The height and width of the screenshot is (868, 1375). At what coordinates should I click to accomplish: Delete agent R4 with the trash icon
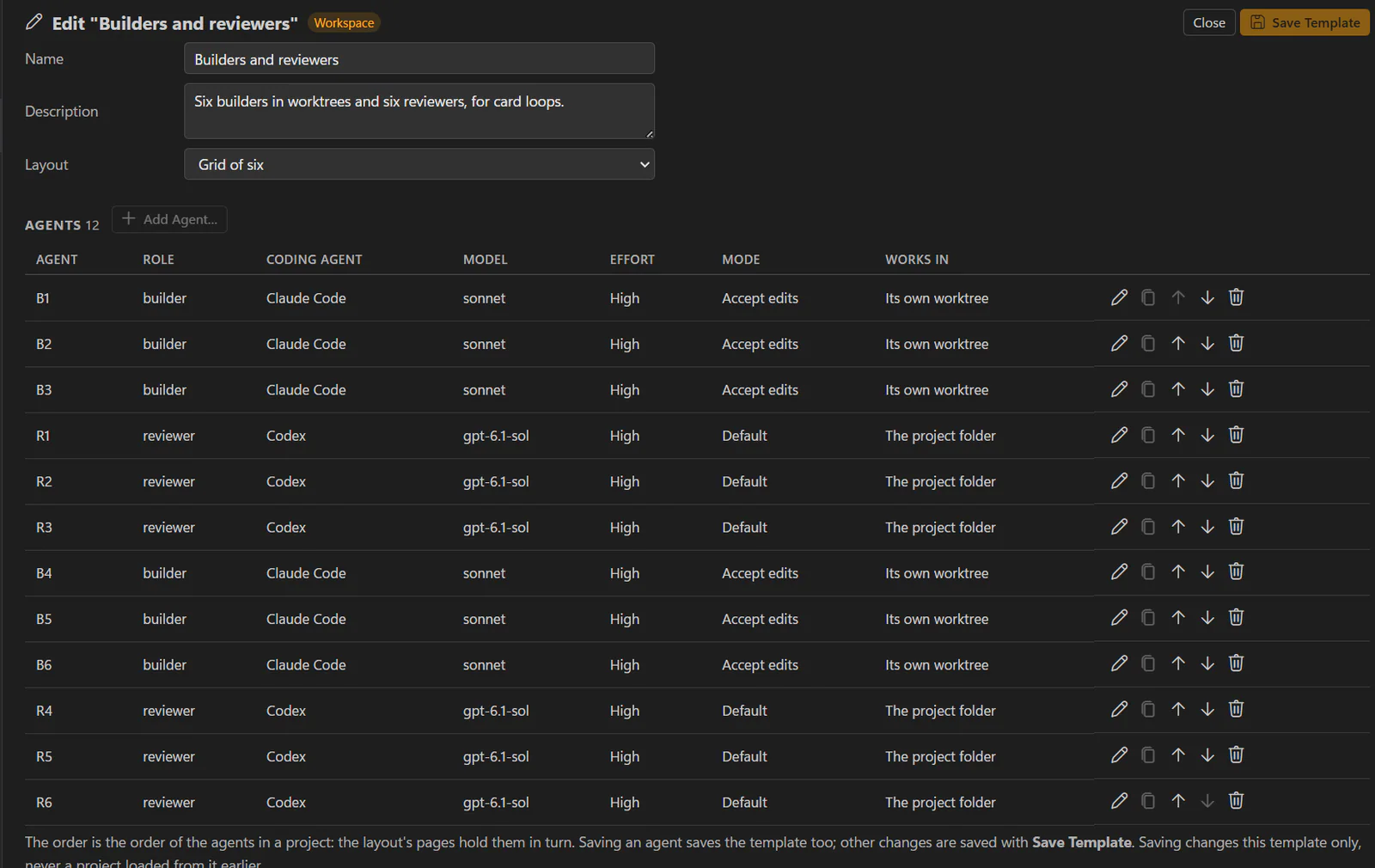click(x=1236, y=709)
